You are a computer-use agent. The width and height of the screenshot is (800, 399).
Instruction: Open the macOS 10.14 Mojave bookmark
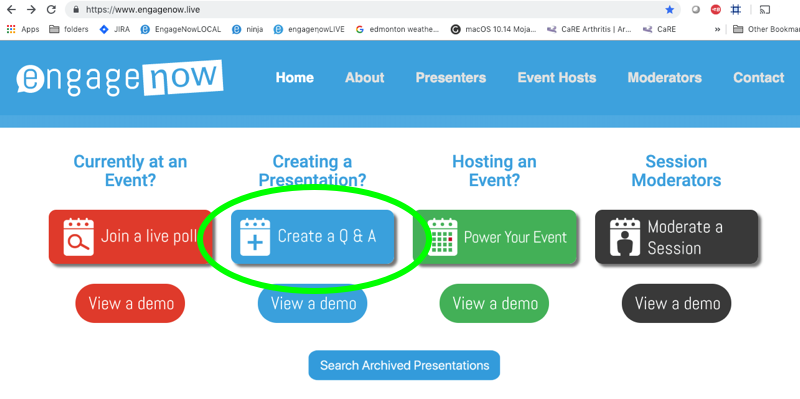[x=493, y=29]
